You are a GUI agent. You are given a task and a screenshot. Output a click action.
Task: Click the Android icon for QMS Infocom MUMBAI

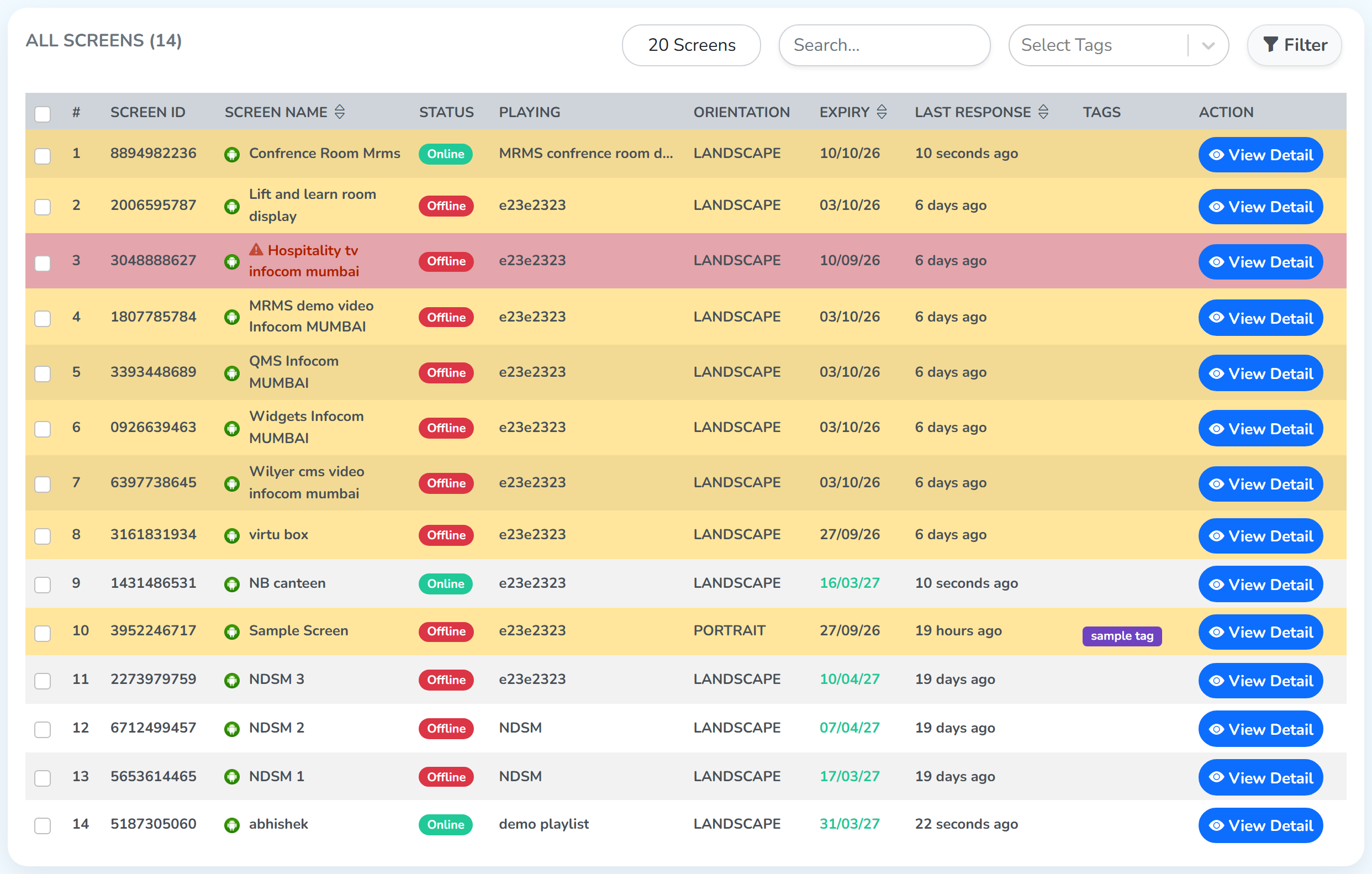(232, 373)
